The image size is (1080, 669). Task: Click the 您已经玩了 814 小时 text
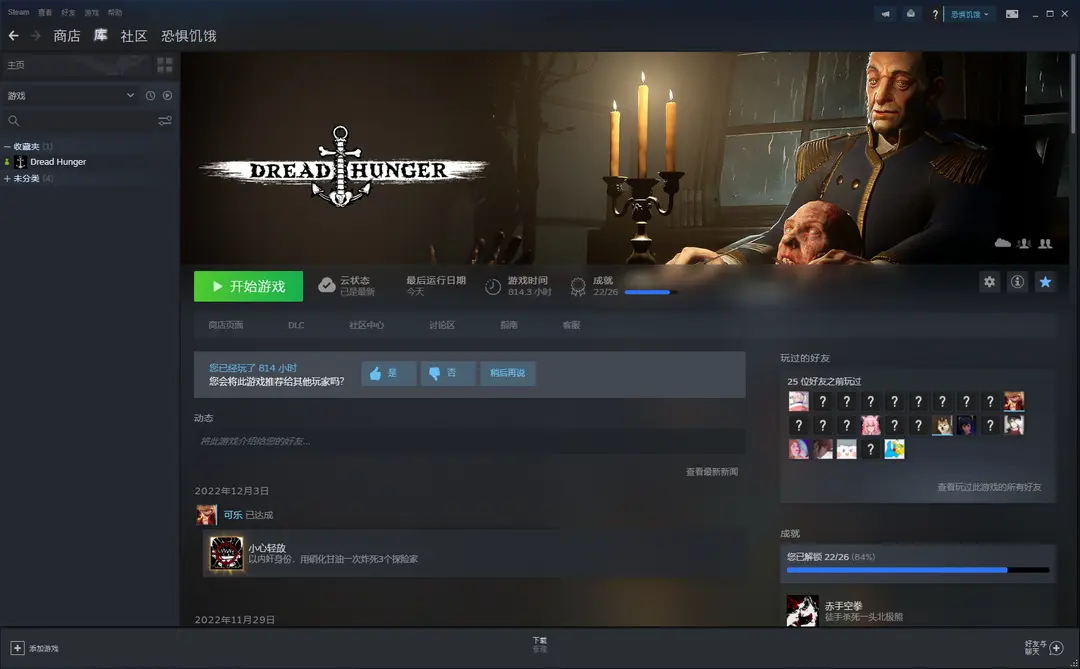pyautogui.click(x=253, y=368)
